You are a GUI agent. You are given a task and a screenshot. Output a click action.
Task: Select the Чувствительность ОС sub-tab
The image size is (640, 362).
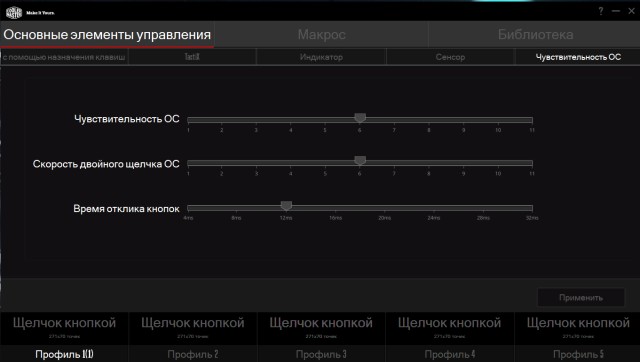click(578, 57)
